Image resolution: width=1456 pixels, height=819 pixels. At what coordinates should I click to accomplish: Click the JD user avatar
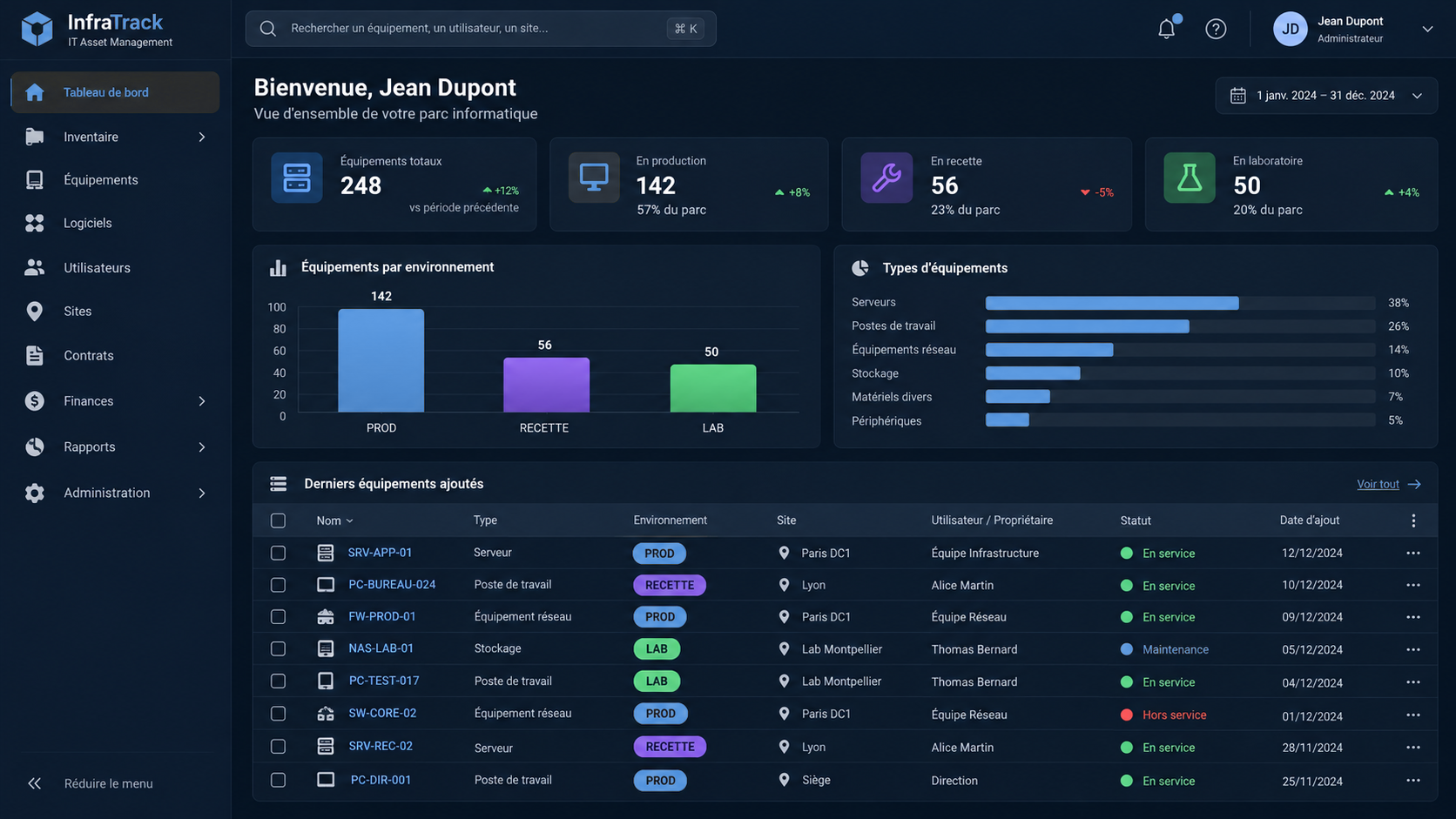(1290, 29)
